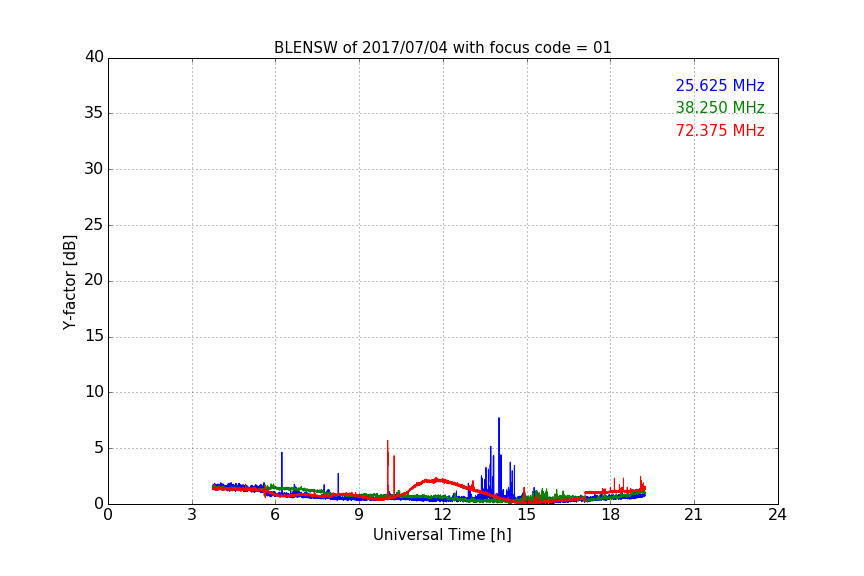Screen dimensions: 864x576
Task: Click the Y-factor [dB] axis label
Action: [69, 282]
